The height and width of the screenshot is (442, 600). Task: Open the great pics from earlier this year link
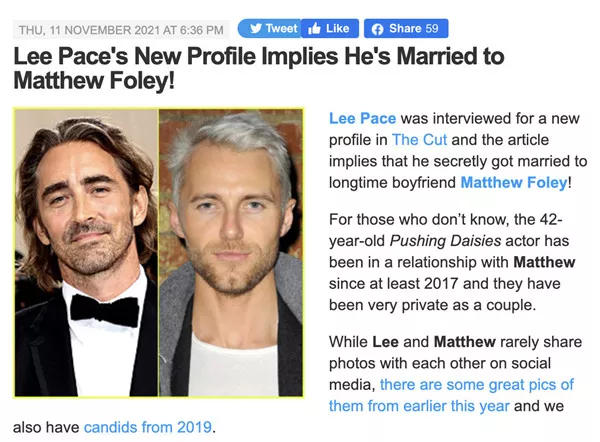click(452, 395)
